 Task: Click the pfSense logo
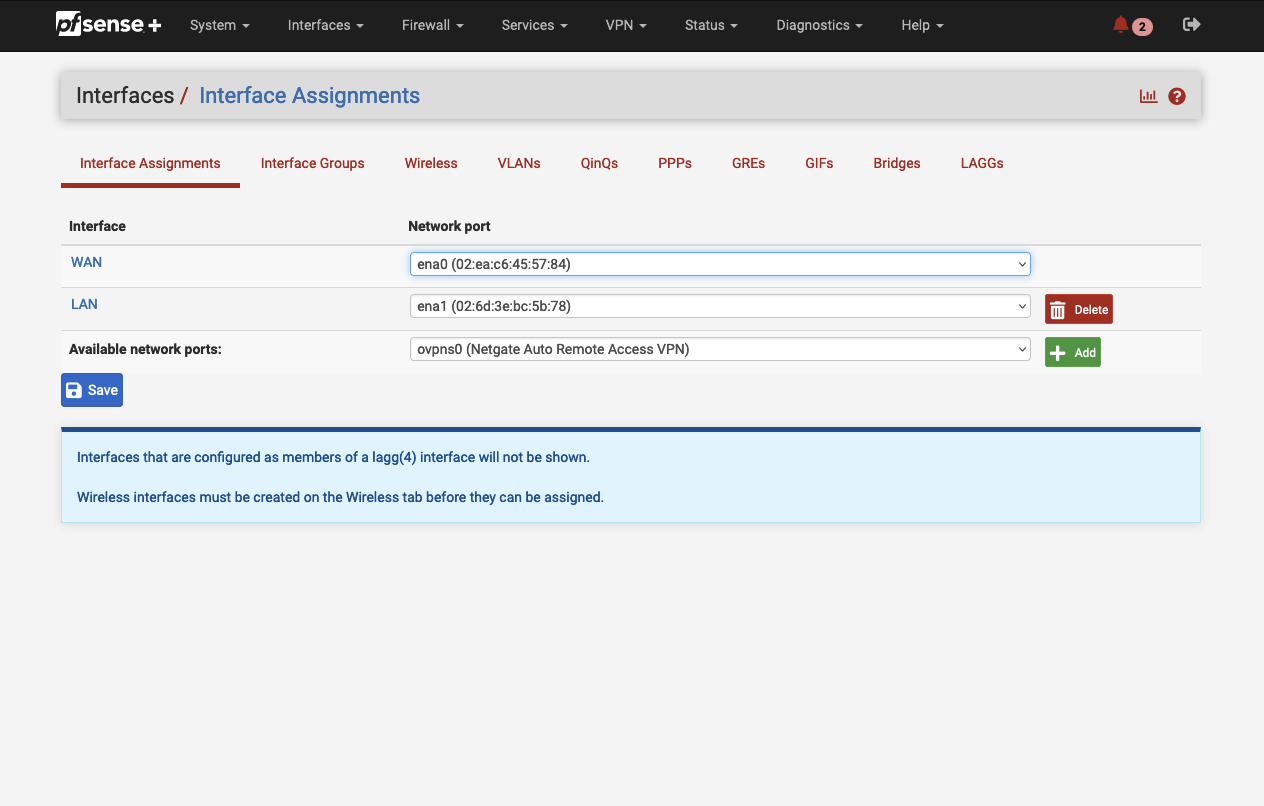coord(108,25)
